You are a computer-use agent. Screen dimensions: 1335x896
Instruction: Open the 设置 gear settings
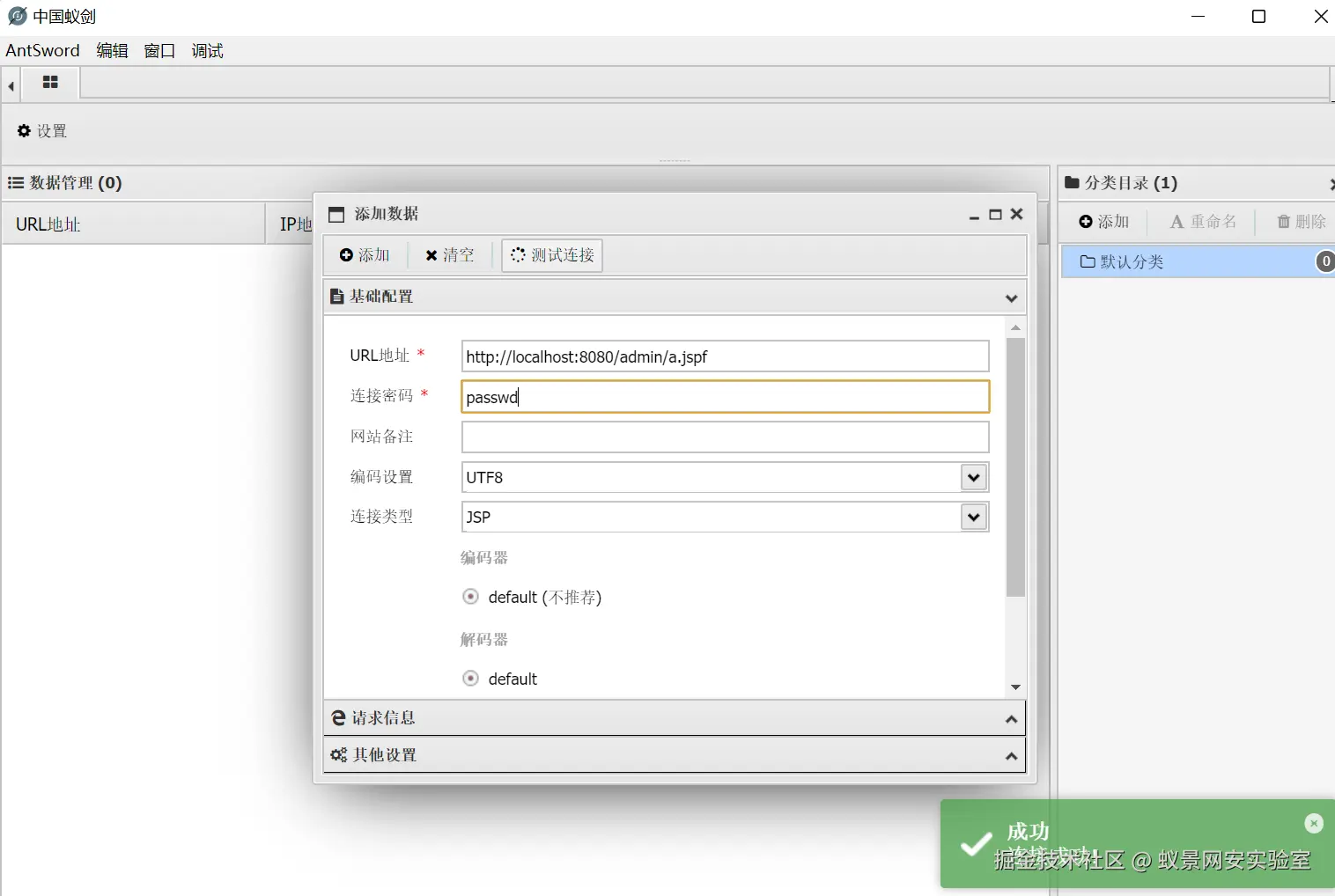[x=42, y=131]
